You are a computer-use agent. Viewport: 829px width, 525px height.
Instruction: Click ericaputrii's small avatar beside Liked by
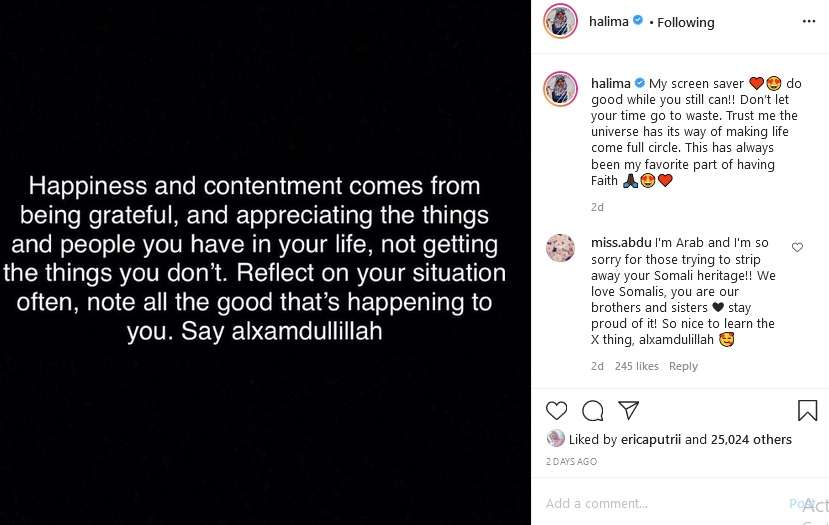pos(555,438)
